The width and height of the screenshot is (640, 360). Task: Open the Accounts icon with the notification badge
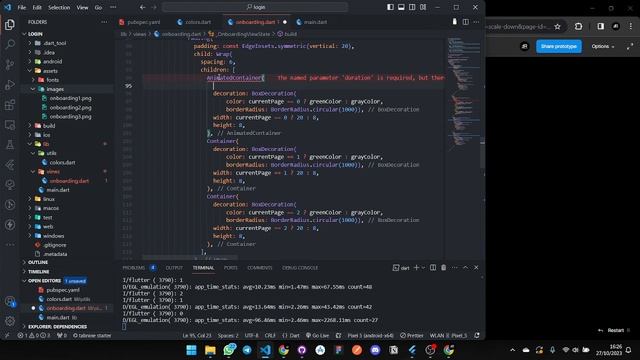coord(10,302)
